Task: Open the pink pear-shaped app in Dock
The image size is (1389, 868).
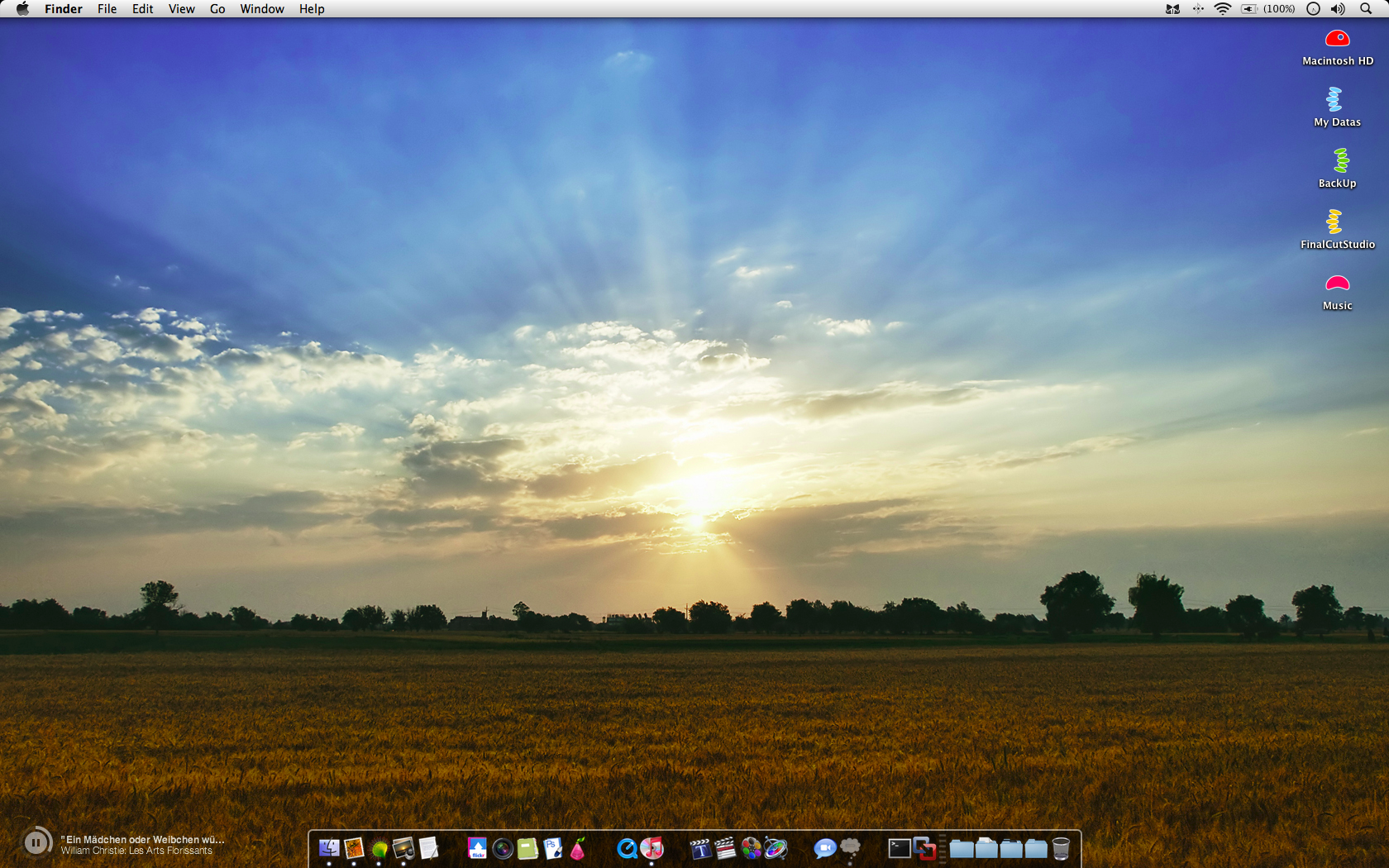Action: (578, 848)
